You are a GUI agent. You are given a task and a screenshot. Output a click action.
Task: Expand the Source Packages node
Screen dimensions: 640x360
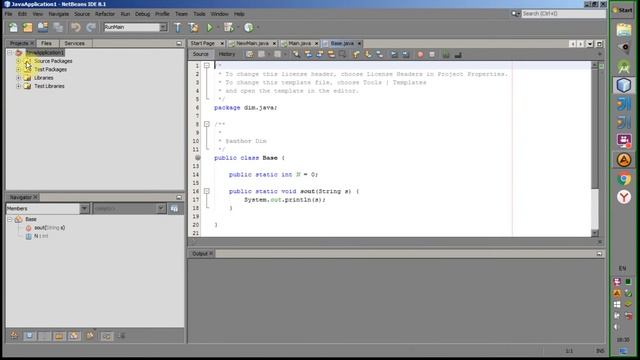(x=18, y=61)
